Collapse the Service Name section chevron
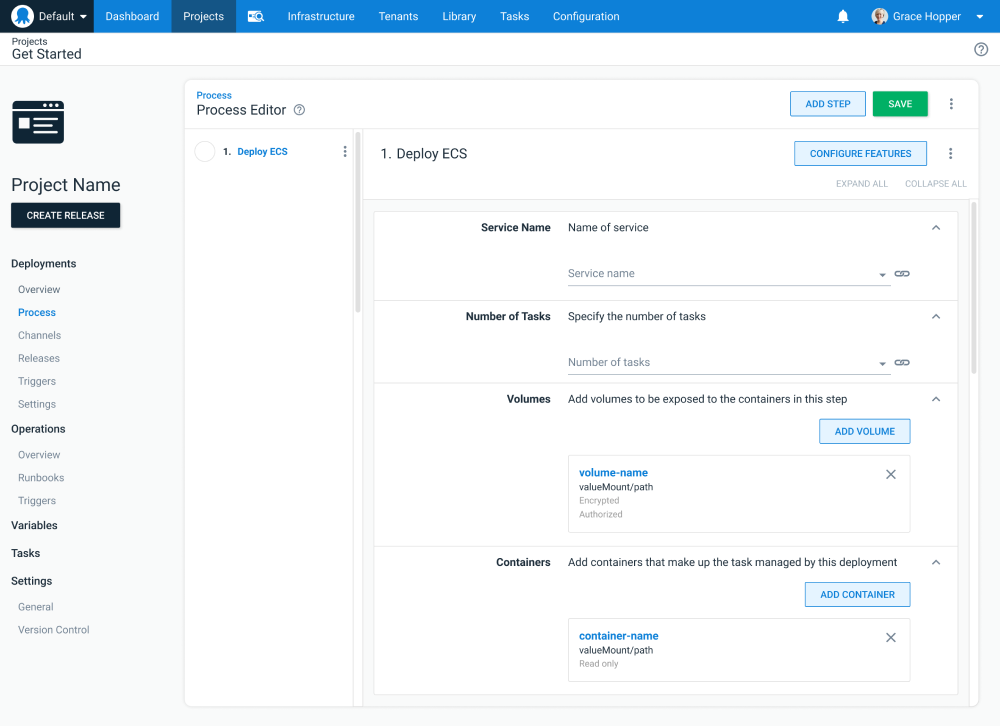The width and height of the screenshot is (1000, 726). pyautogui.click(x=936, y=227)
